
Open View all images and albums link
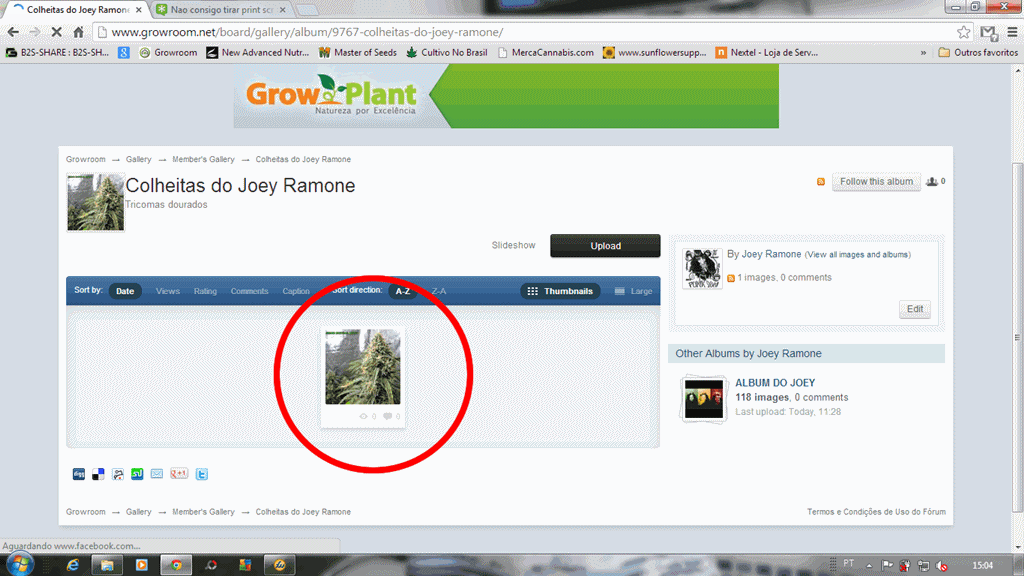pos(857,255)
